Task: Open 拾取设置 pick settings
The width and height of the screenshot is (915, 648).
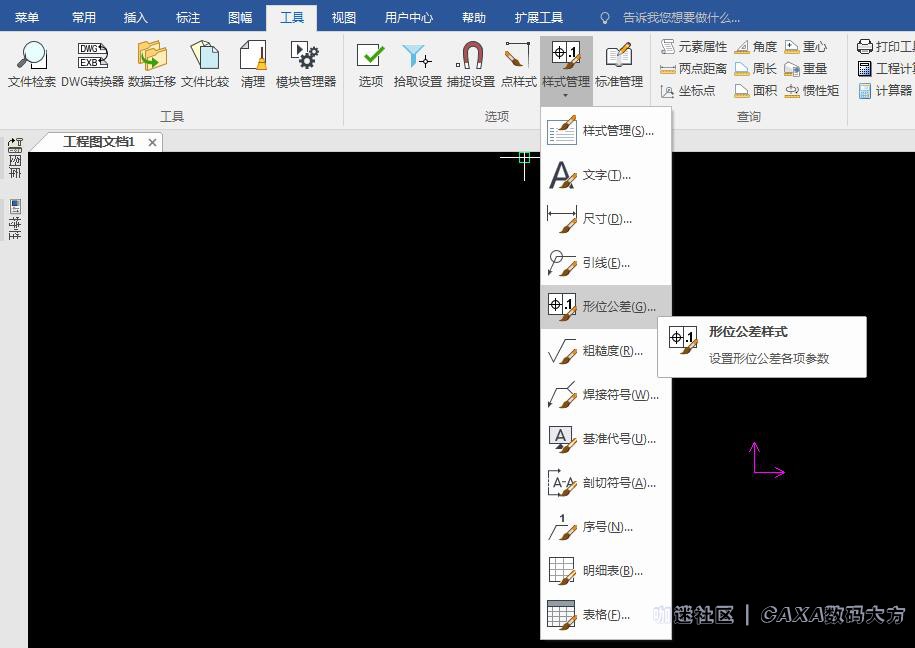Action: pyautogui.click(x=417, y=64)
